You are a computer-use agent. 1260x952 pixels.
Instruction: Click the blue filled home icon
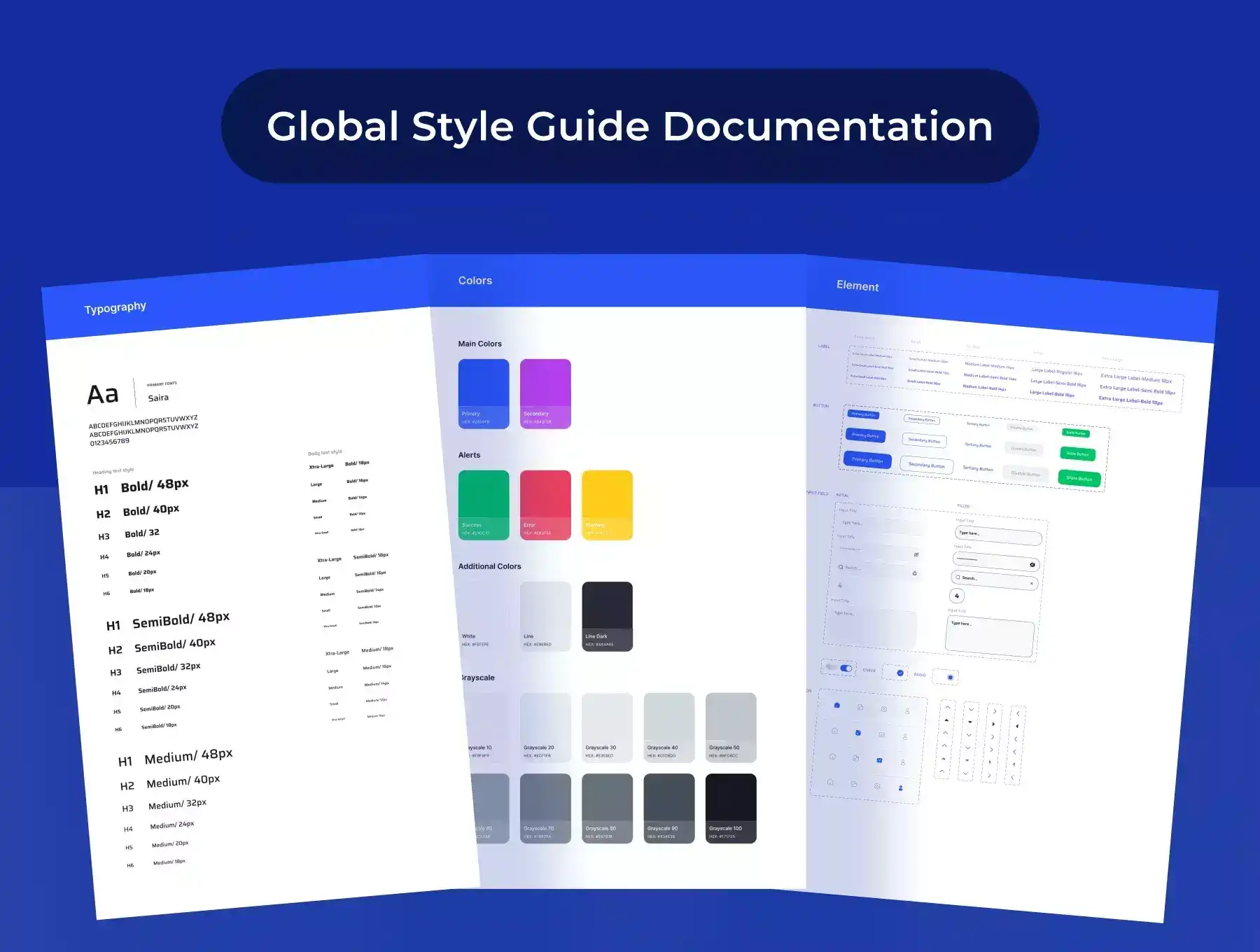click(x=837, y=706)
